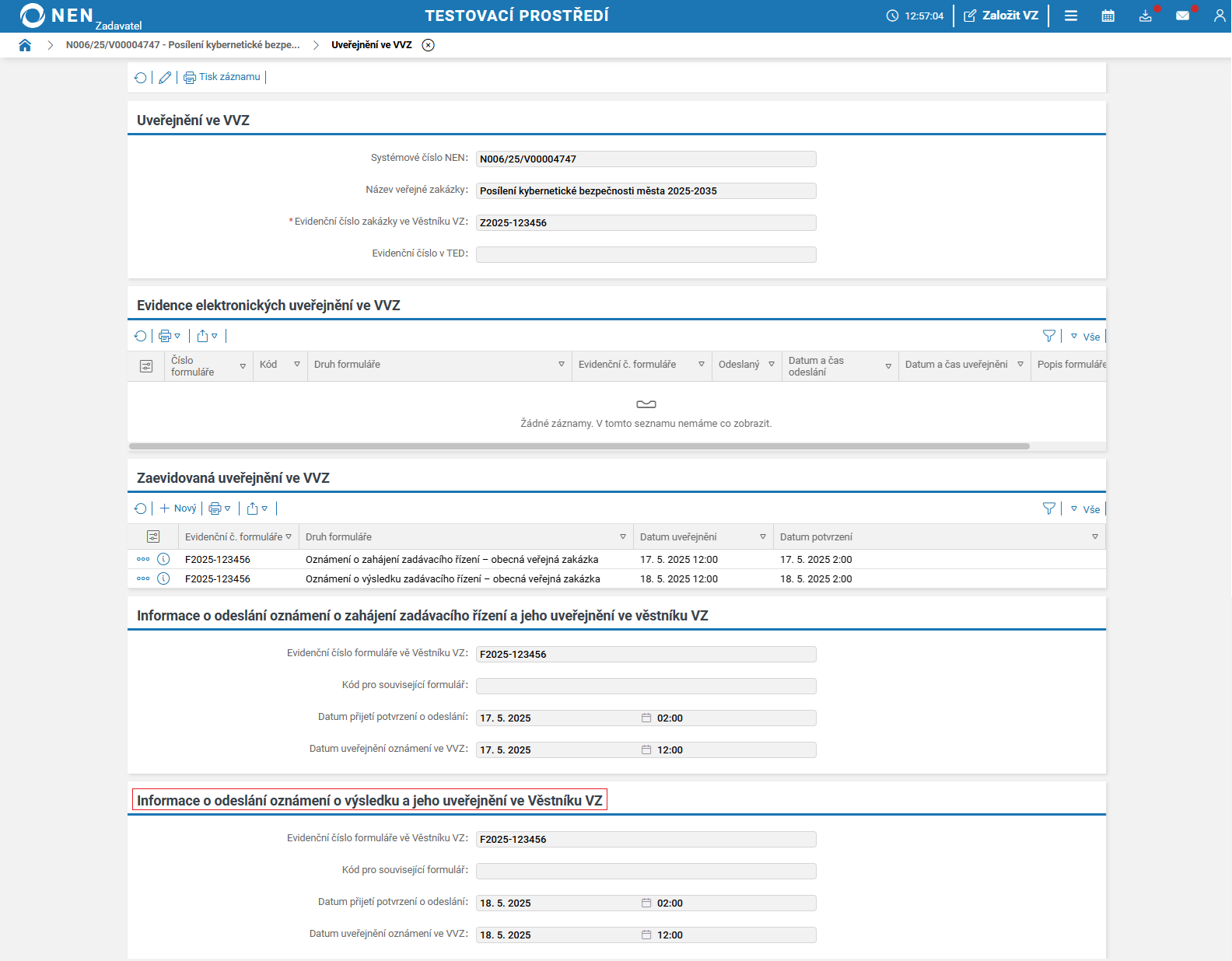Open the Datum uveřejnění column filter arrow

pos(763,536)
